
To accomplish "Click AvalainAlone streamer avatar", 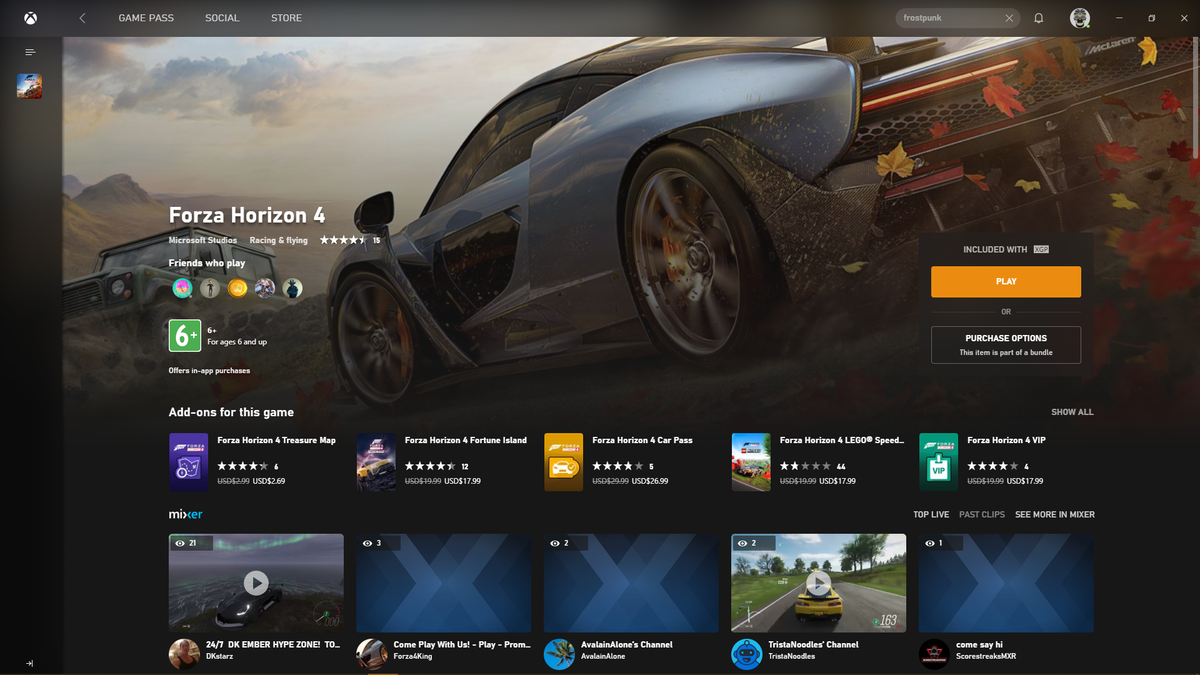I will click(x=559, y=654).
